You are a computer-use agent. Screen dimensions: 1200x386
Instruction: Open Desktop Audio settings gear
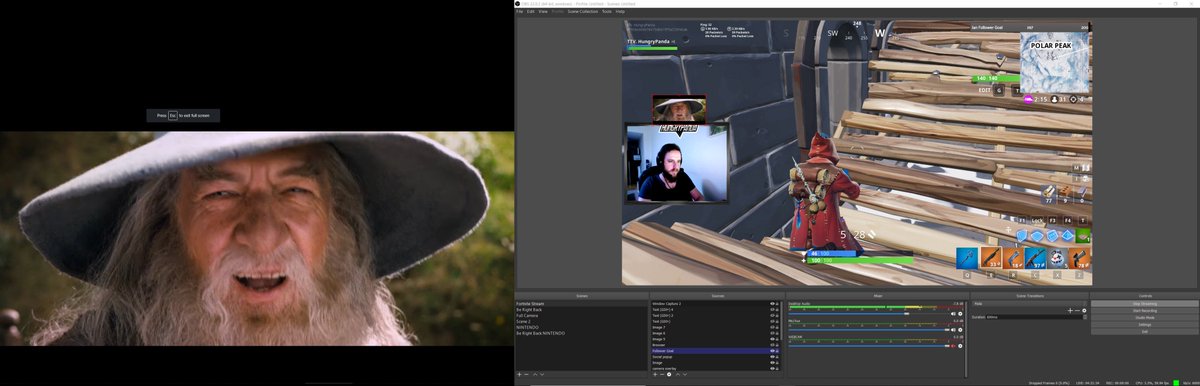[x=960, y=314]
